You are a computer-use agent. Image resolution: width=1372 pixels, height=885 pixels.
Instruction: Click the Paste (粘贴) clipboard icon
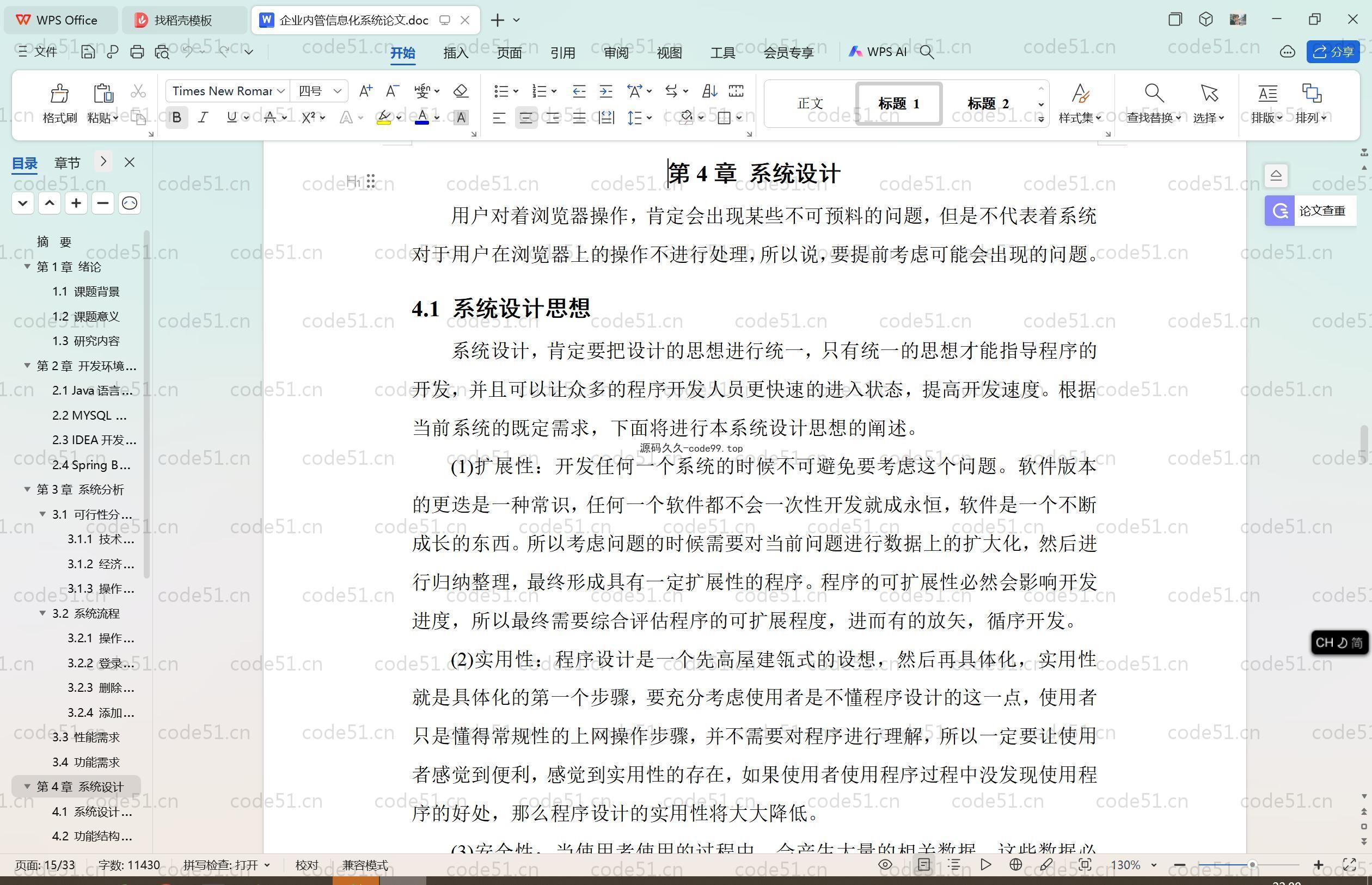(103, 93)
